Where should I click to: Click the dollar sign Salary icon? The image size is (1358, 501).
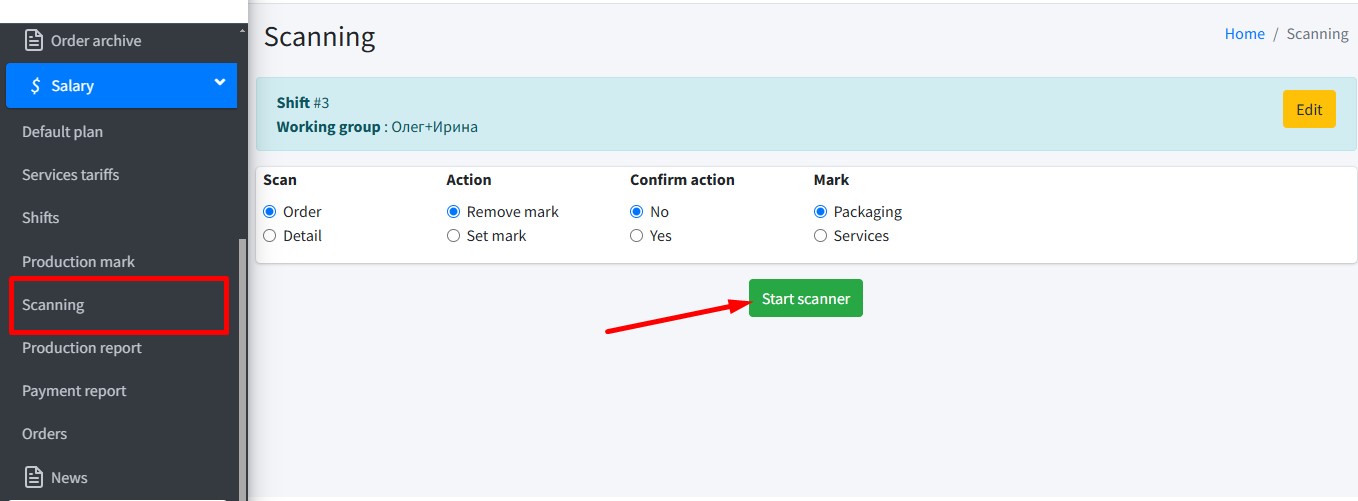pos(35,86)
